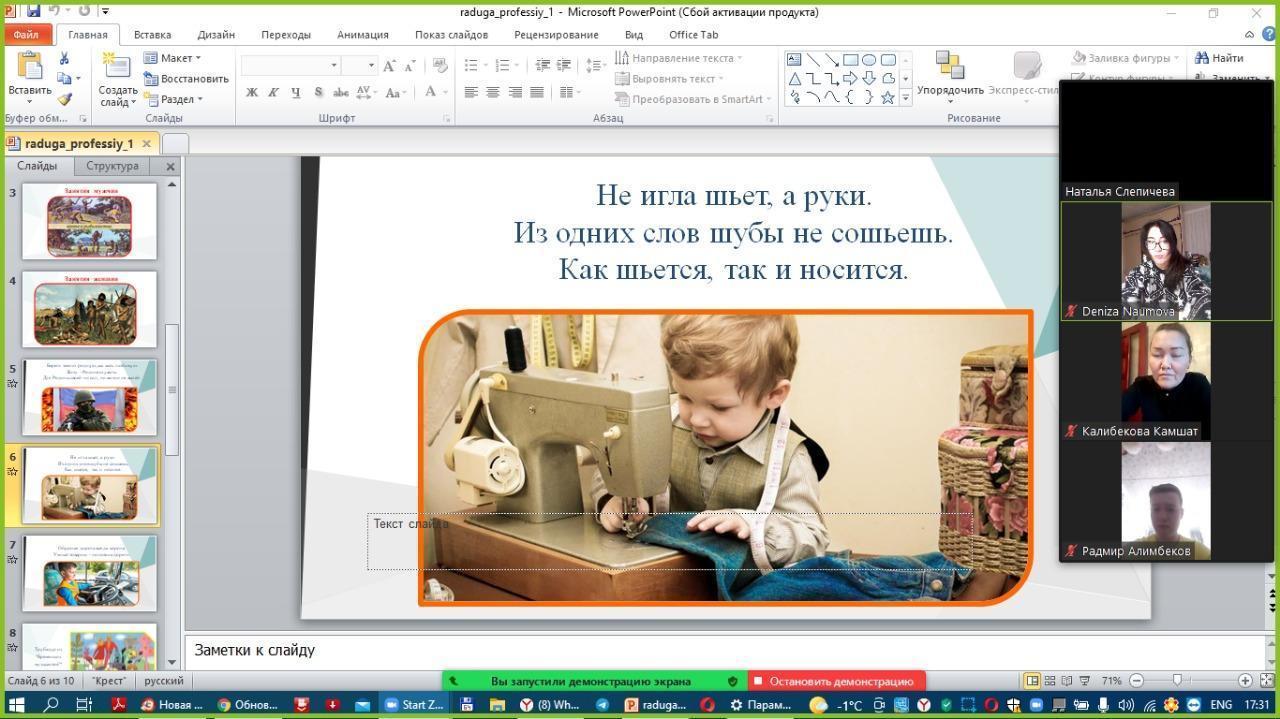This screenshot has height=719, width=1280.
Task: Click the Arrange (Упорядочить) icon
Action: coord(949,66)
